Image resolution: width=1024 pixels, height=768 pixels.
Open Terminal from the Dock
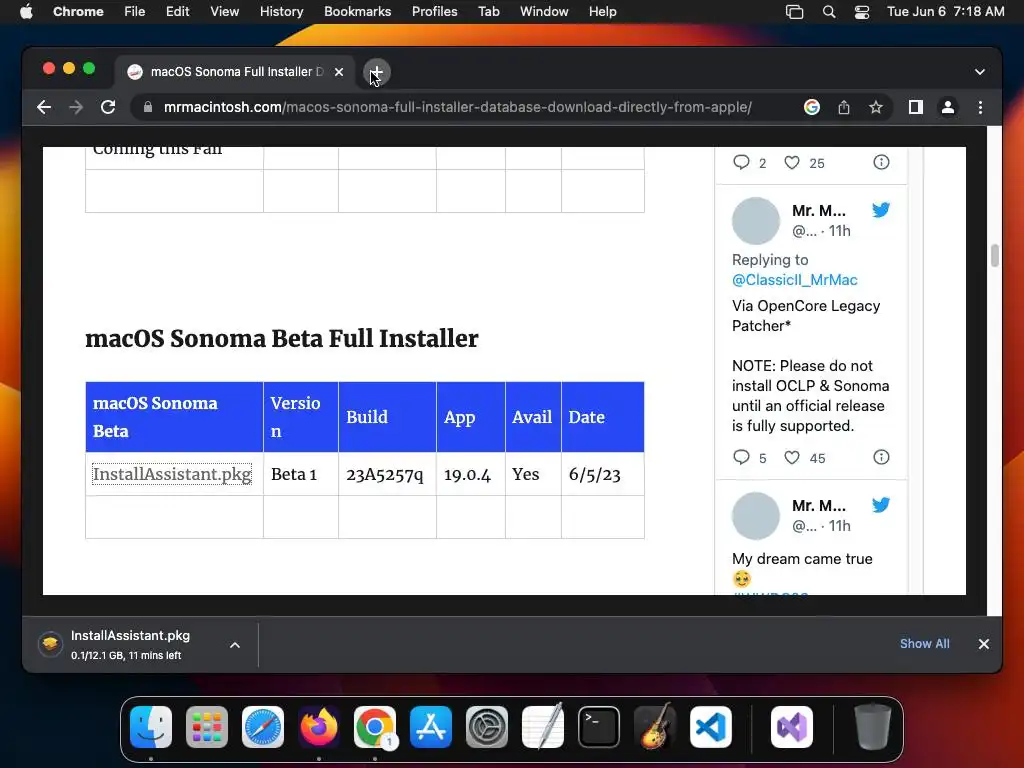click(x=599, y=727)
